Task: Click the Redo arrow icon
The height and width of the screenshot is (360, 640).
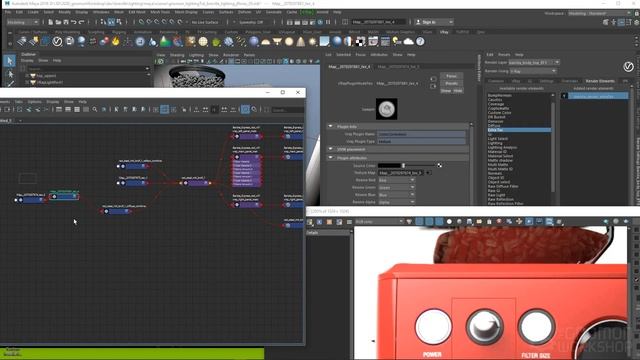Action: [82, 22]
